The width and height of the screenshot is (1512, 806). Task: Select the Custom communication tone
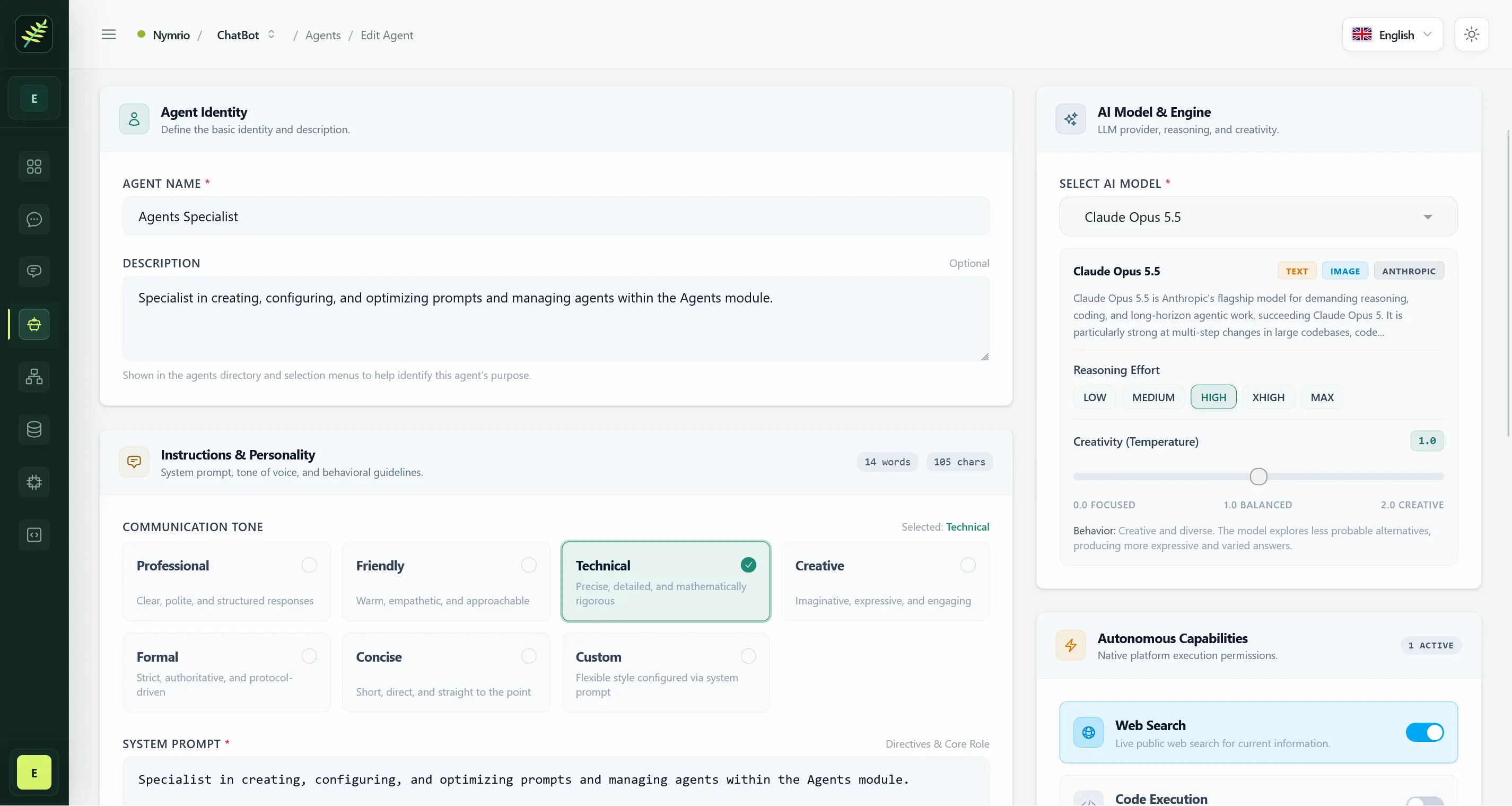pos(666,673)
